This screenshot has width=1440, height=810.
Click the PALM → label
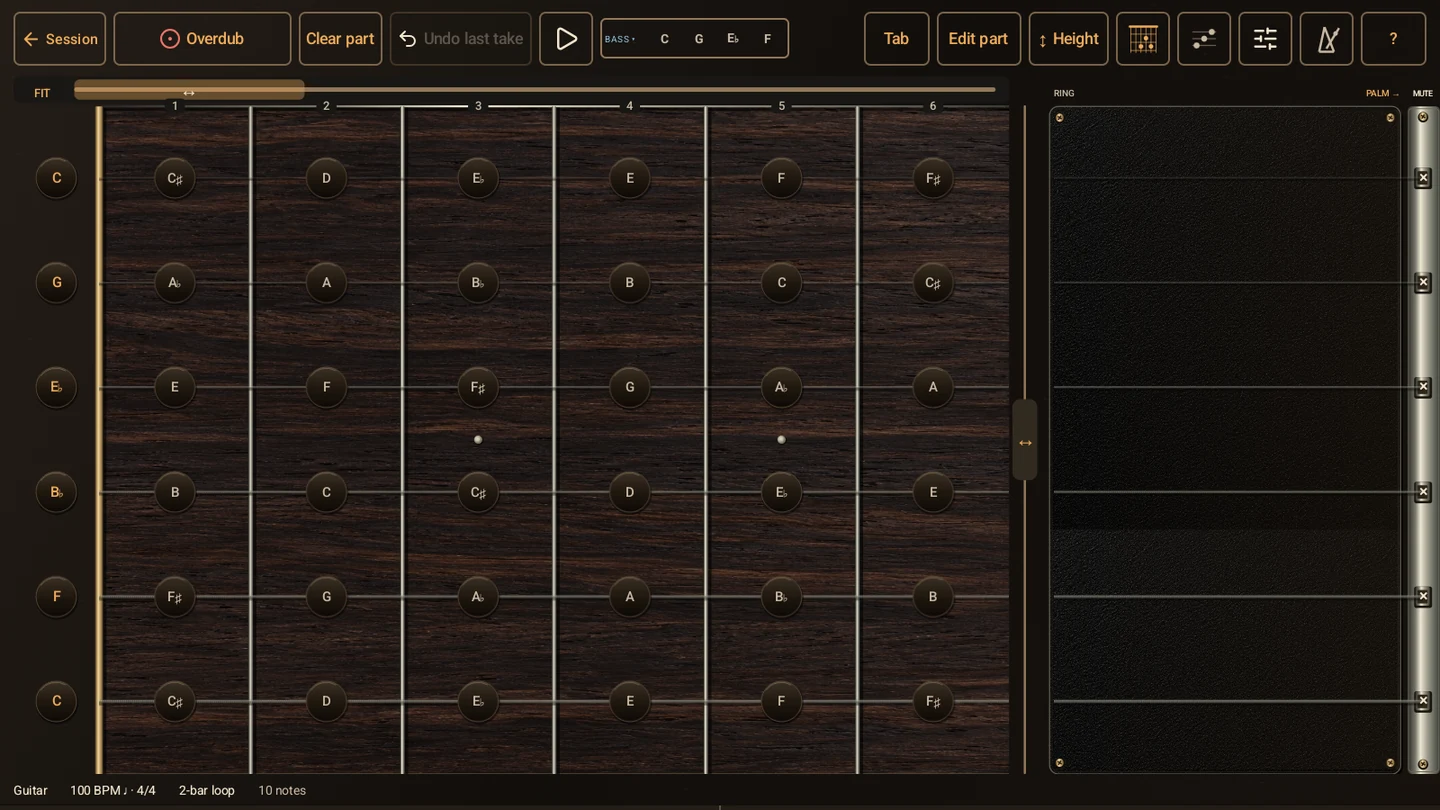1382,94
